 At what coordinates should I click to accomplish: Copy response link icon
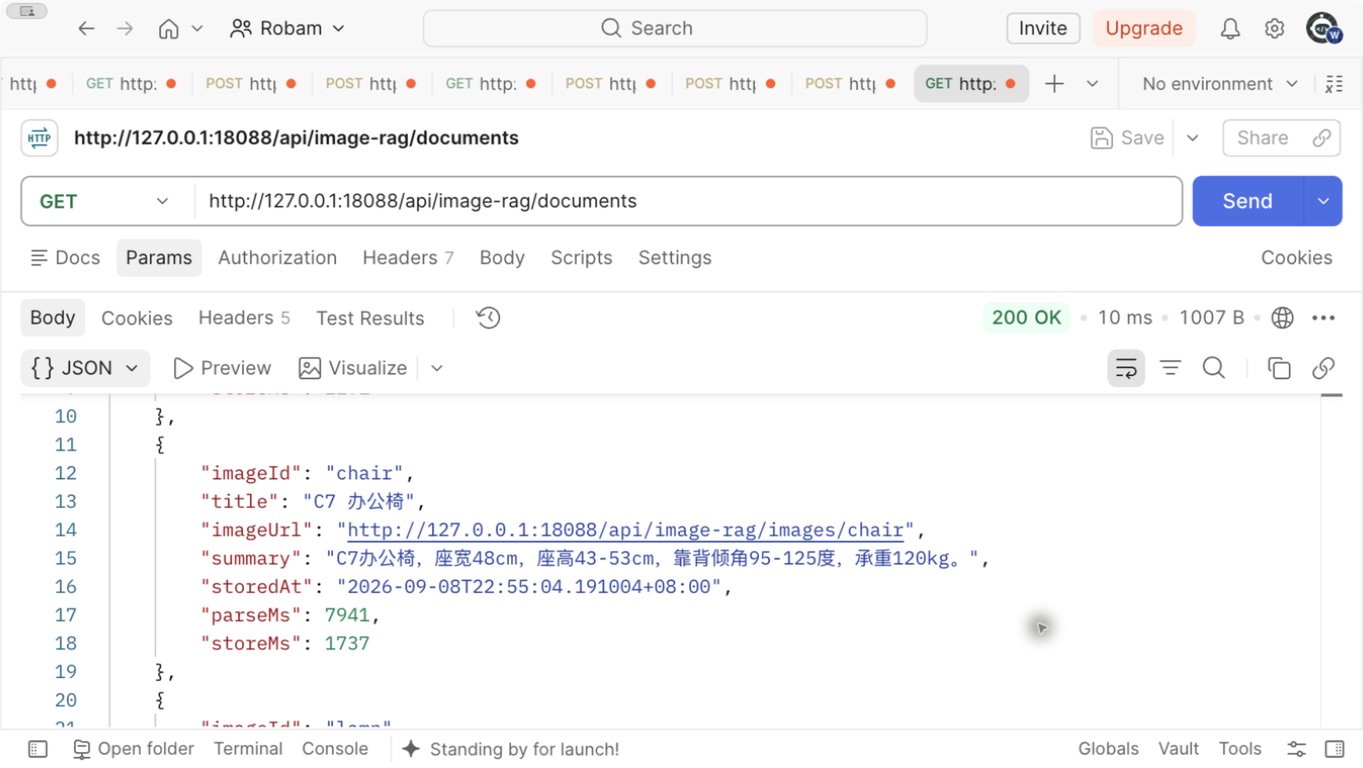click(x=1323, y=368)
